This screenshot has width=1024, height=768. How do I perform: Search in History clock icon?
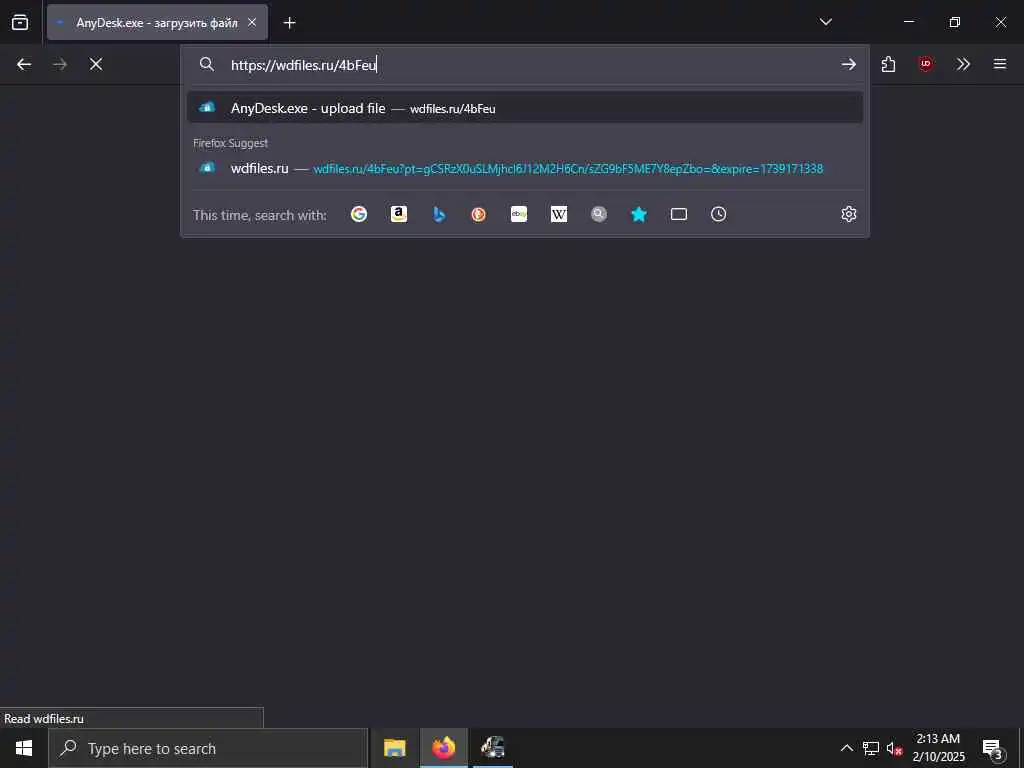718,214
